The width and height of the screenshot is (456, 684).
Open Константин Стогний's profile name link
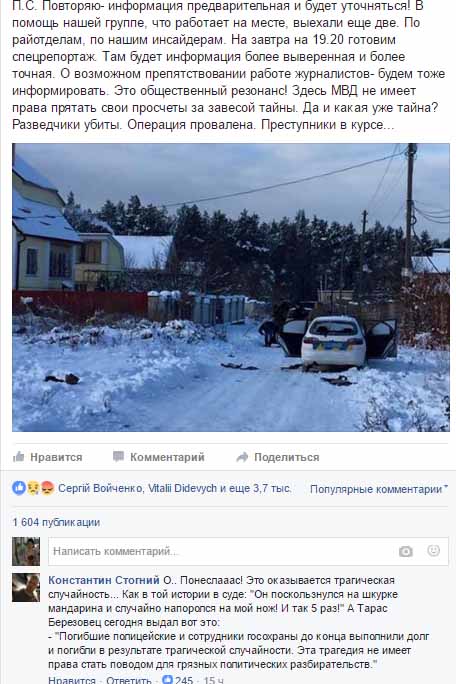point(104,580)
